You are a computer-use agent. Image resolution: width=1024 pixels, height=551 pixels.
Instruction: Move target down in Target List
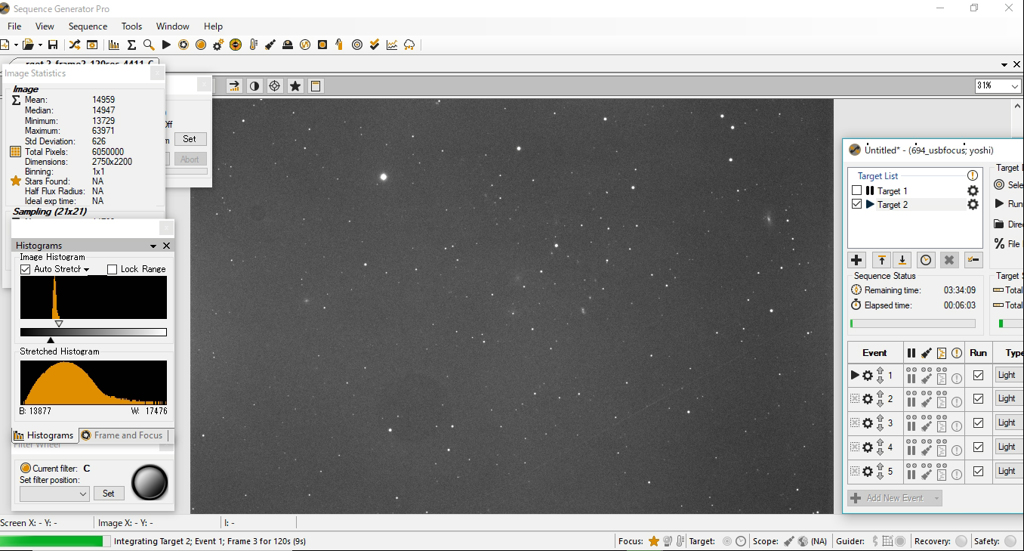[x=902, y=260]
